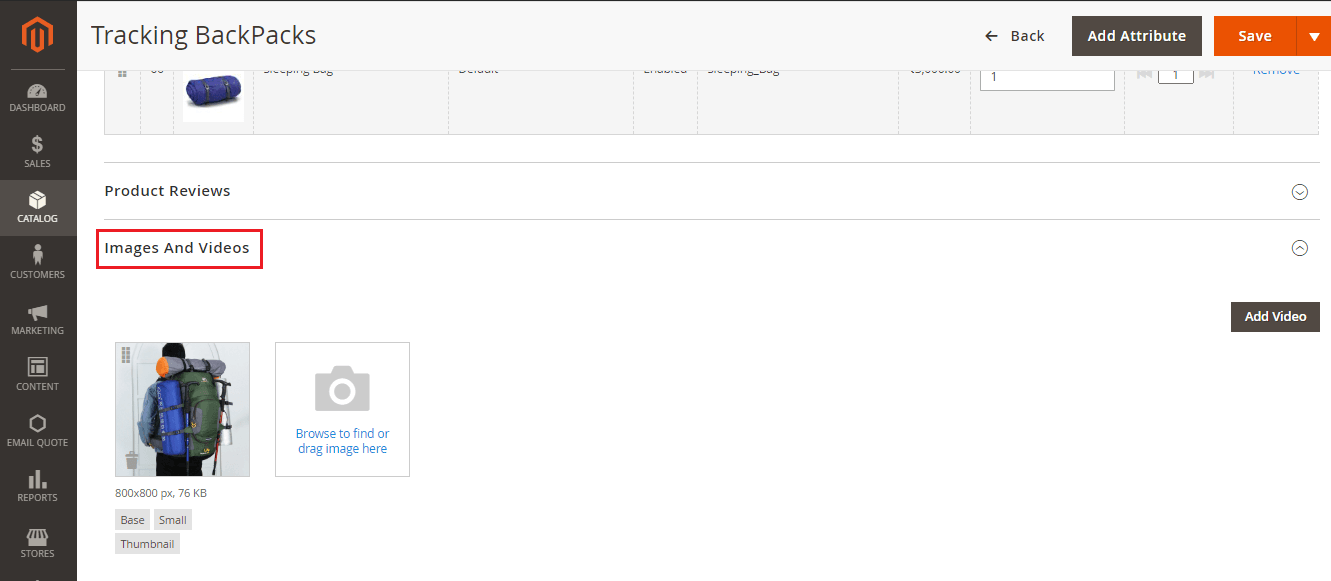Open the Content menu icon
The height and width of the screenshot is (581, 1331).
pyautogui.click(x=38, y=367)
